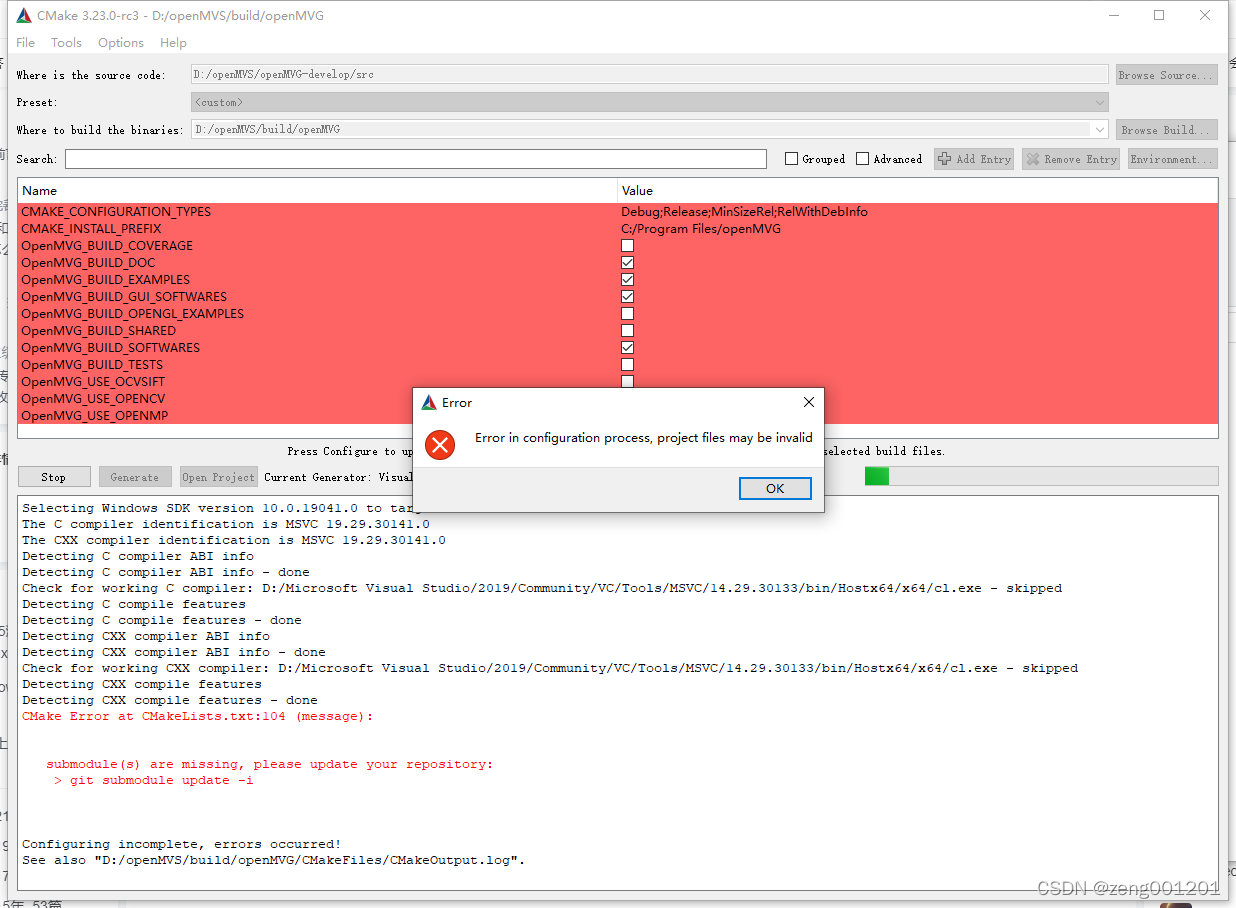Click the red error icon in the dialog

coord(440,445)
